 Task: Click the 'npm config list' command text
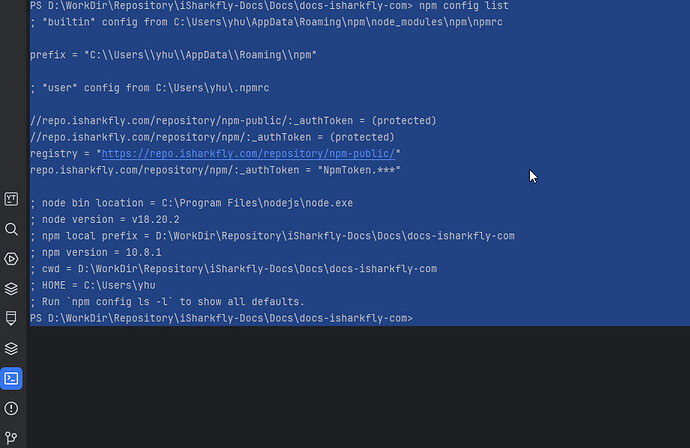point(463,6)
